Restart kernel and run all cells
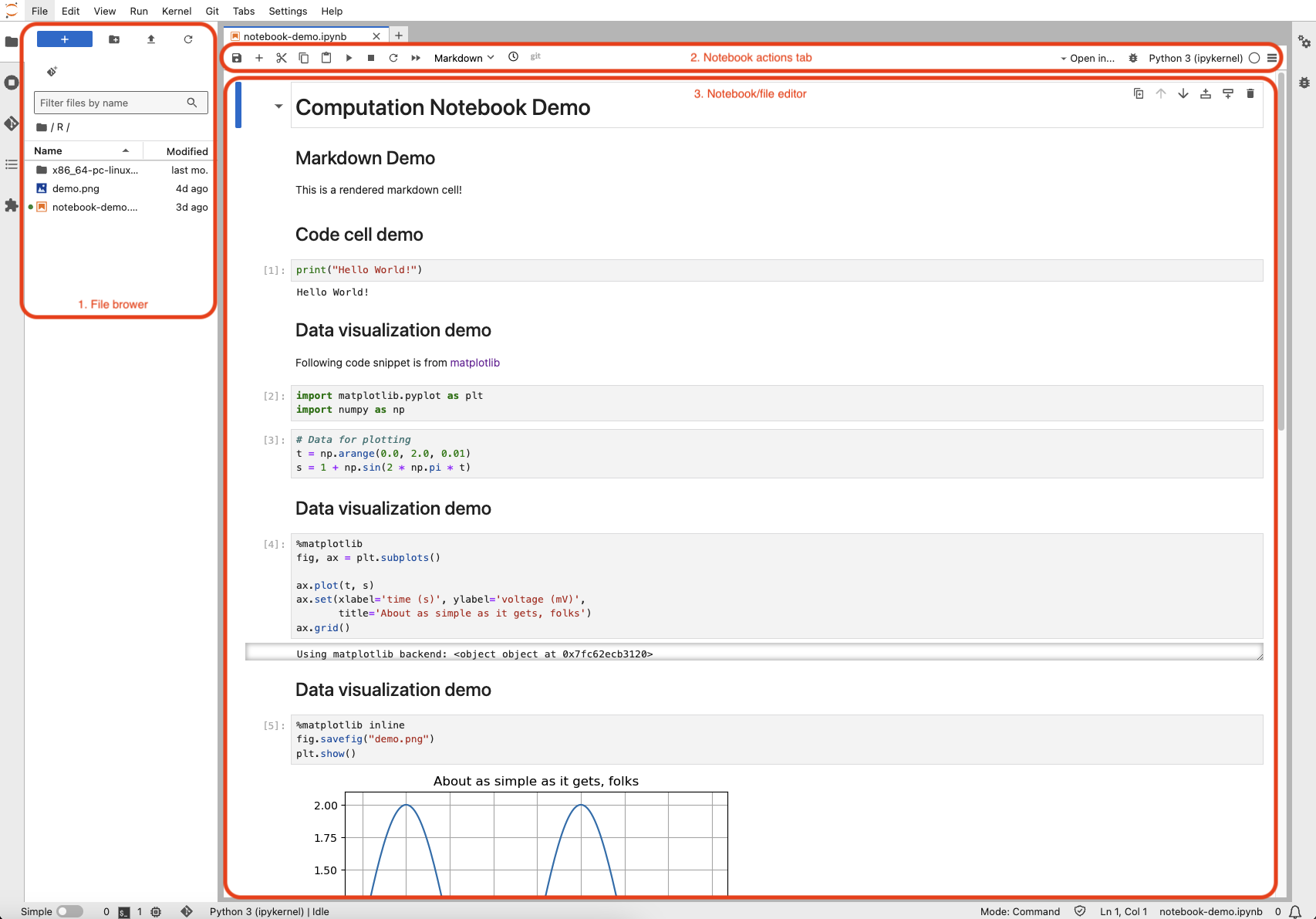The width and height of the screenshot is (1316, 919). [416, 58]
